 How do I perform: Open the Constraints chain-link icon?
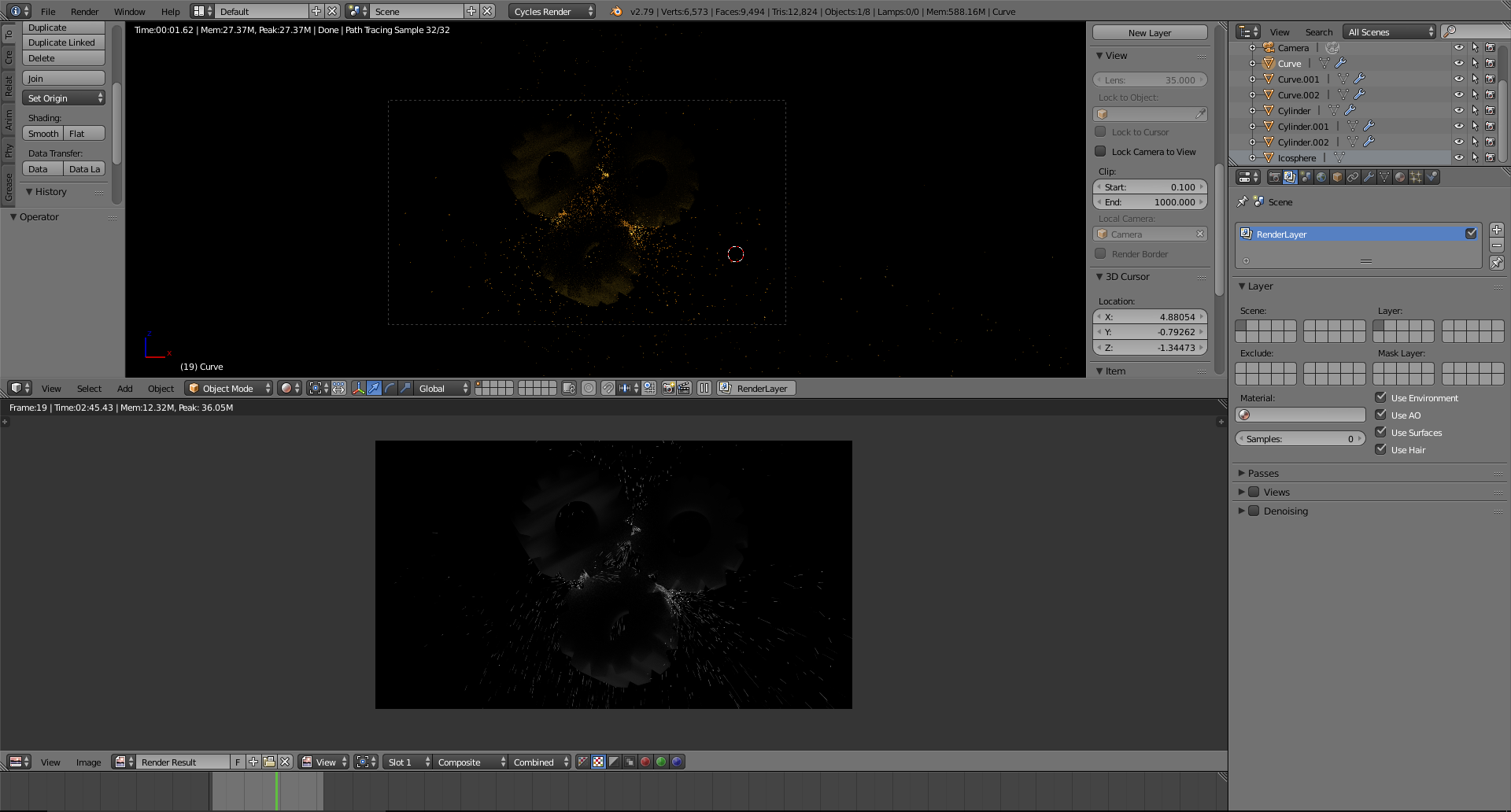click(1353, 177)
